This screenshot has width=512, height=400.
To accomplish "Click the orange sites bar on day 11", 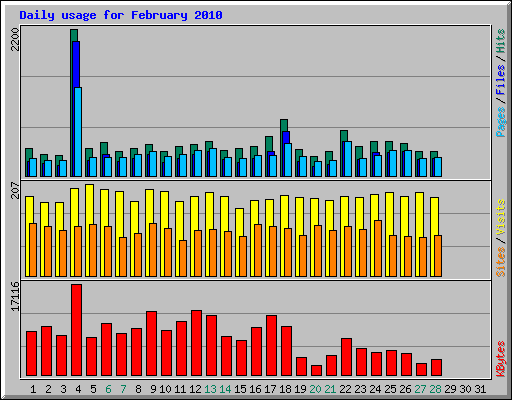I will [183, 258].
